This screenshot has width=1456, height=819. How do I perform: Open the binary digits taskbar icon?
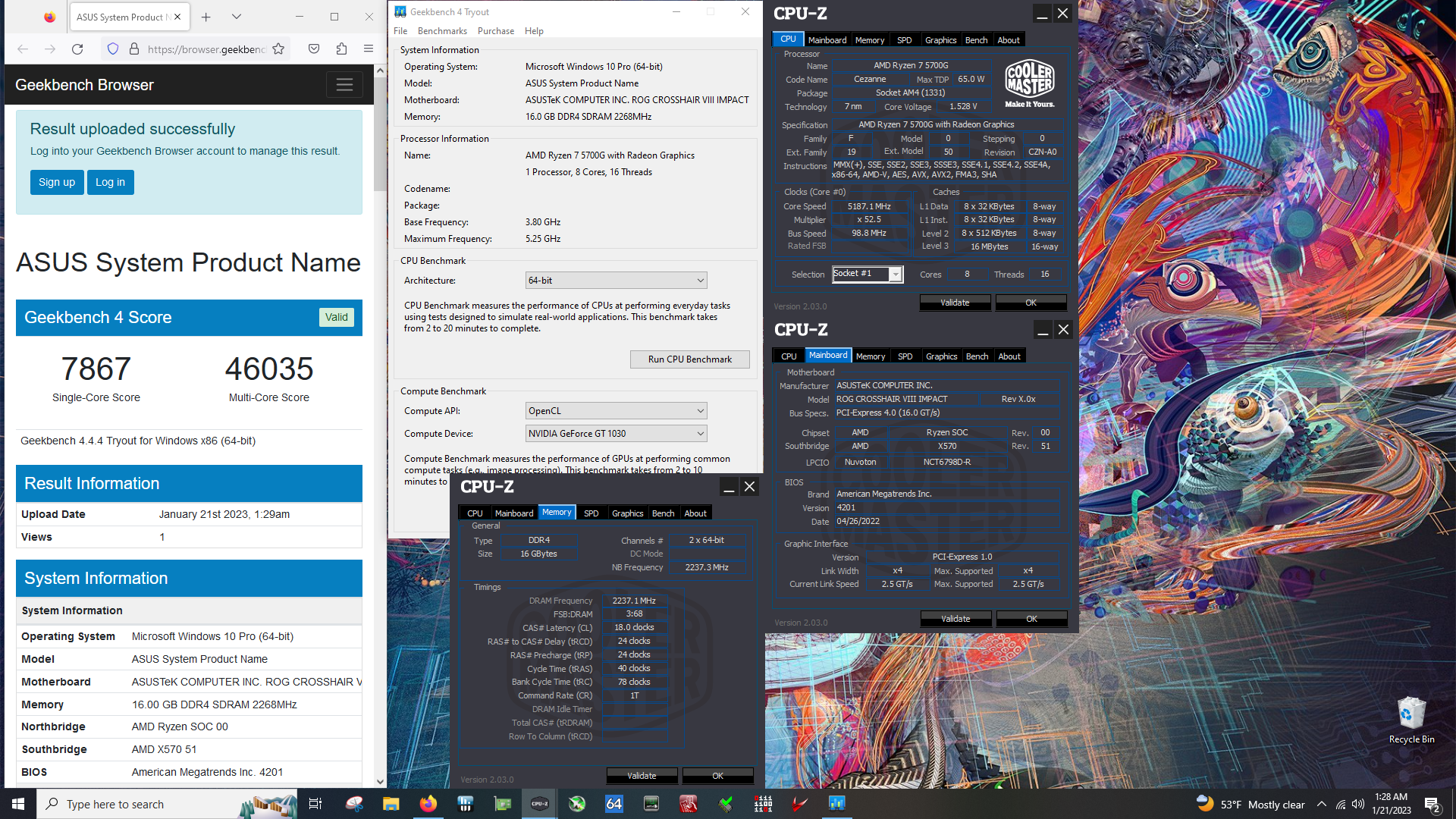pyautogui.click(x=763, y=804)
